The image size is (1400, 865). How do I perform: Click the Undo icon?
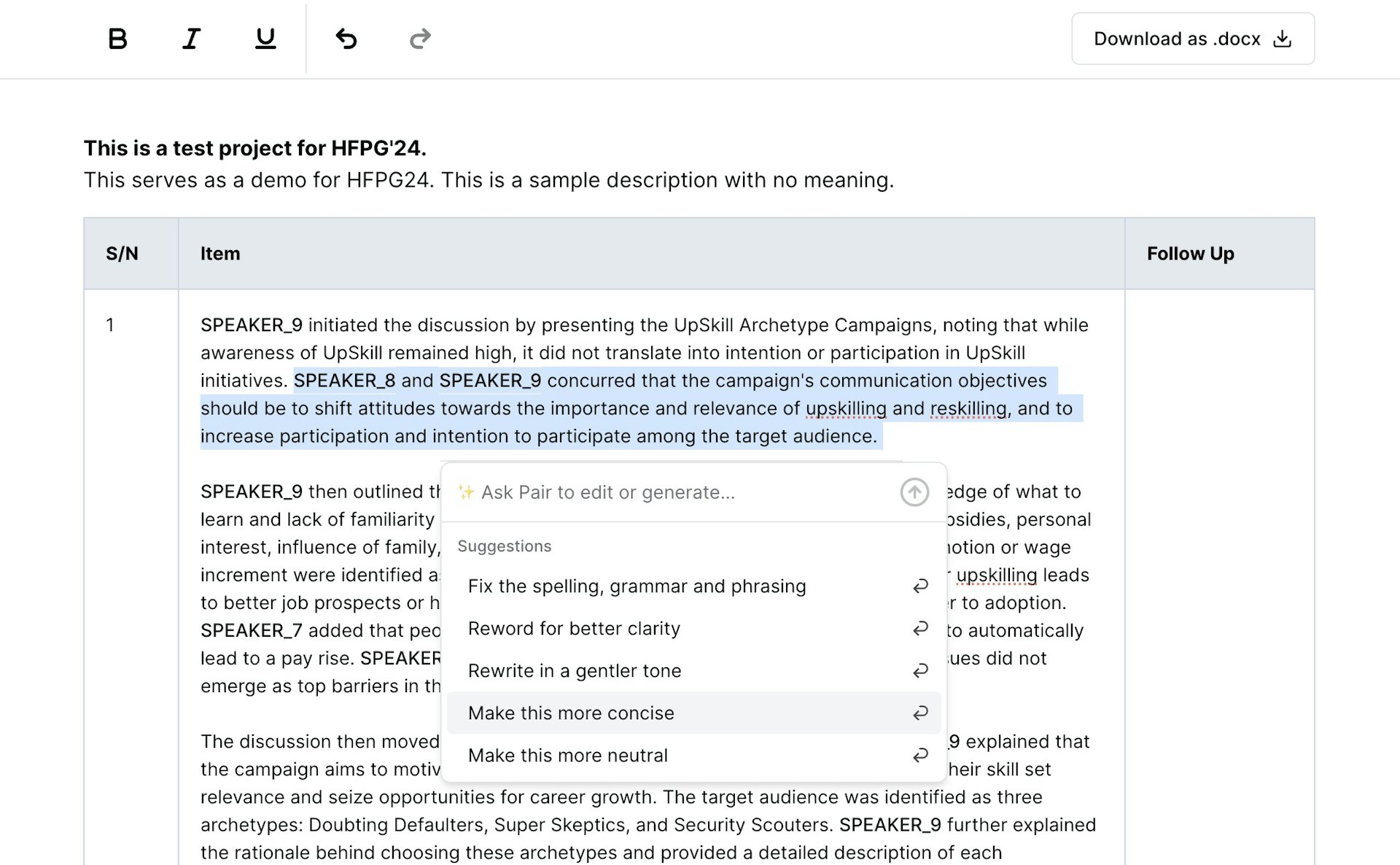[347, 39]
